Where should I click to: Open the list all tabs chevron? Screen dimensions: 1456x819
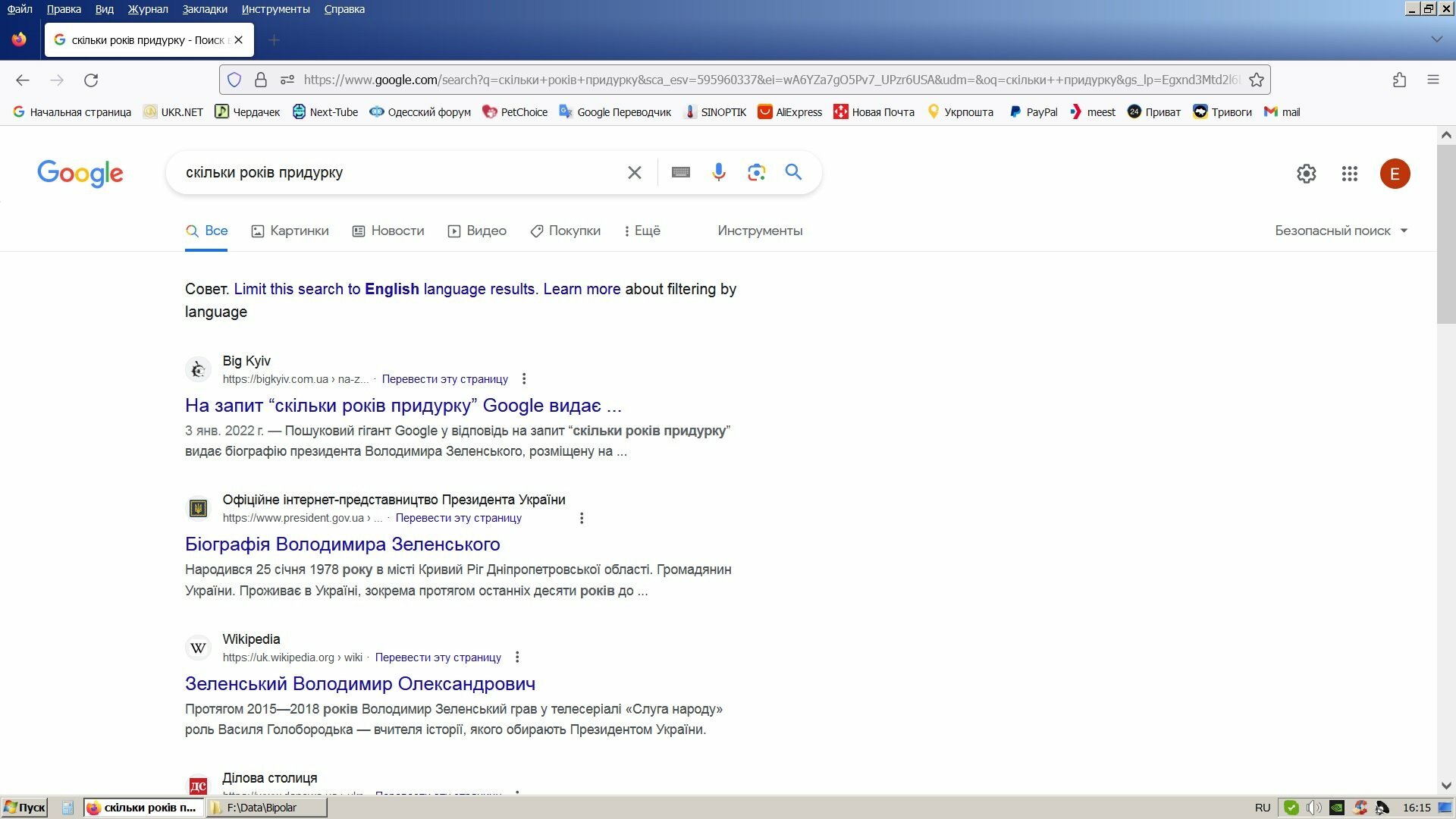1436,39
